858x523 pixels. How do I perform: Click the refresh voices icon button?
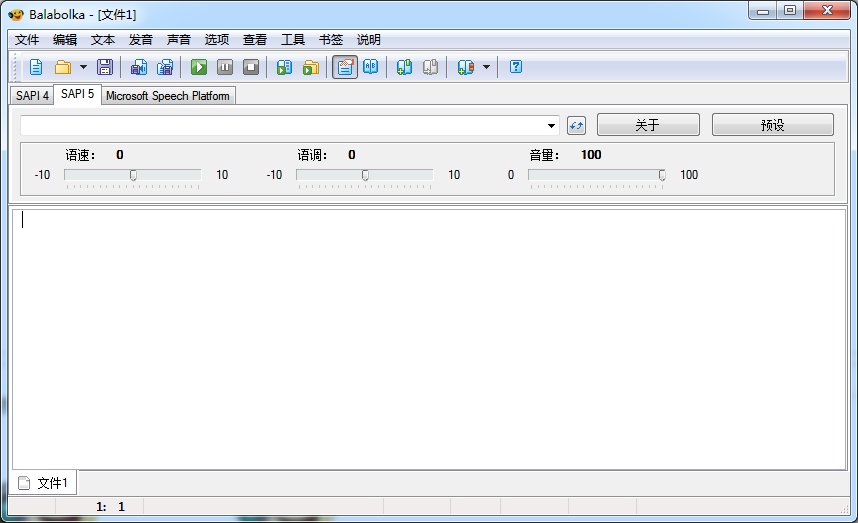576,125
